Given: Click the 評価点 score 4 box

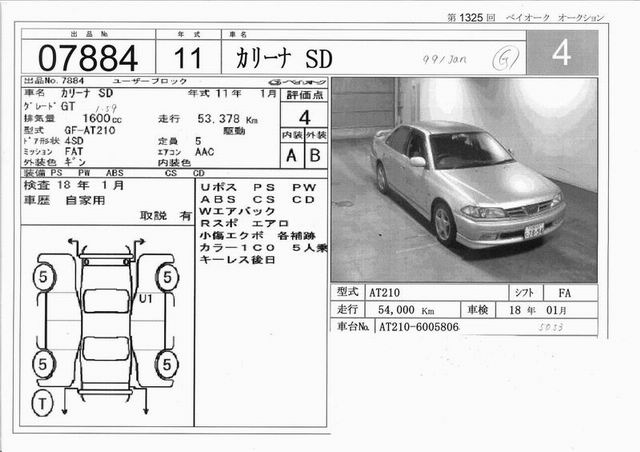Looking at the screenshot, I should (304, 118).
